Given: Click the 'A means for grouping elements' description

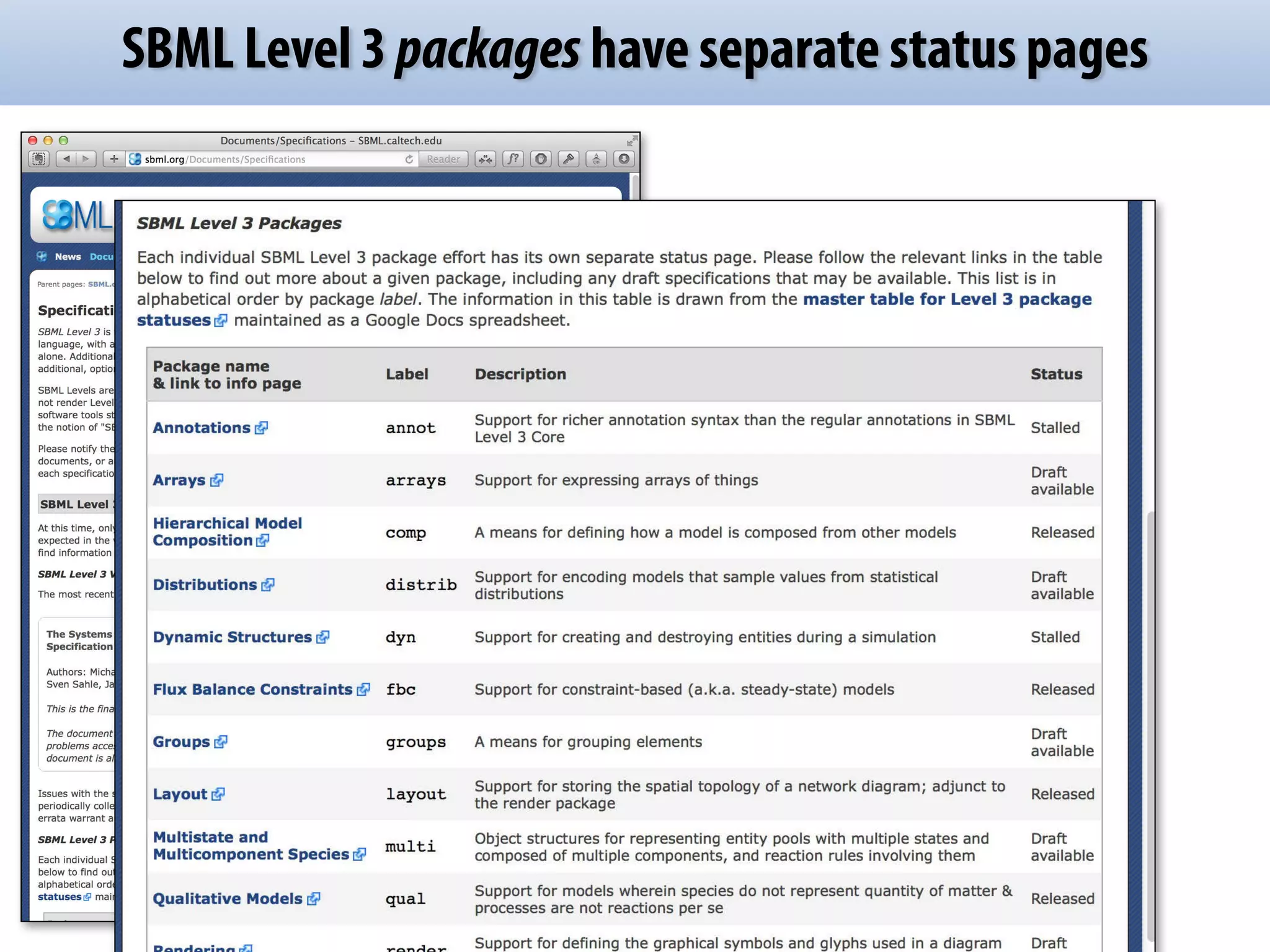Looking at the screenshot, I should [x=588, y=742].
